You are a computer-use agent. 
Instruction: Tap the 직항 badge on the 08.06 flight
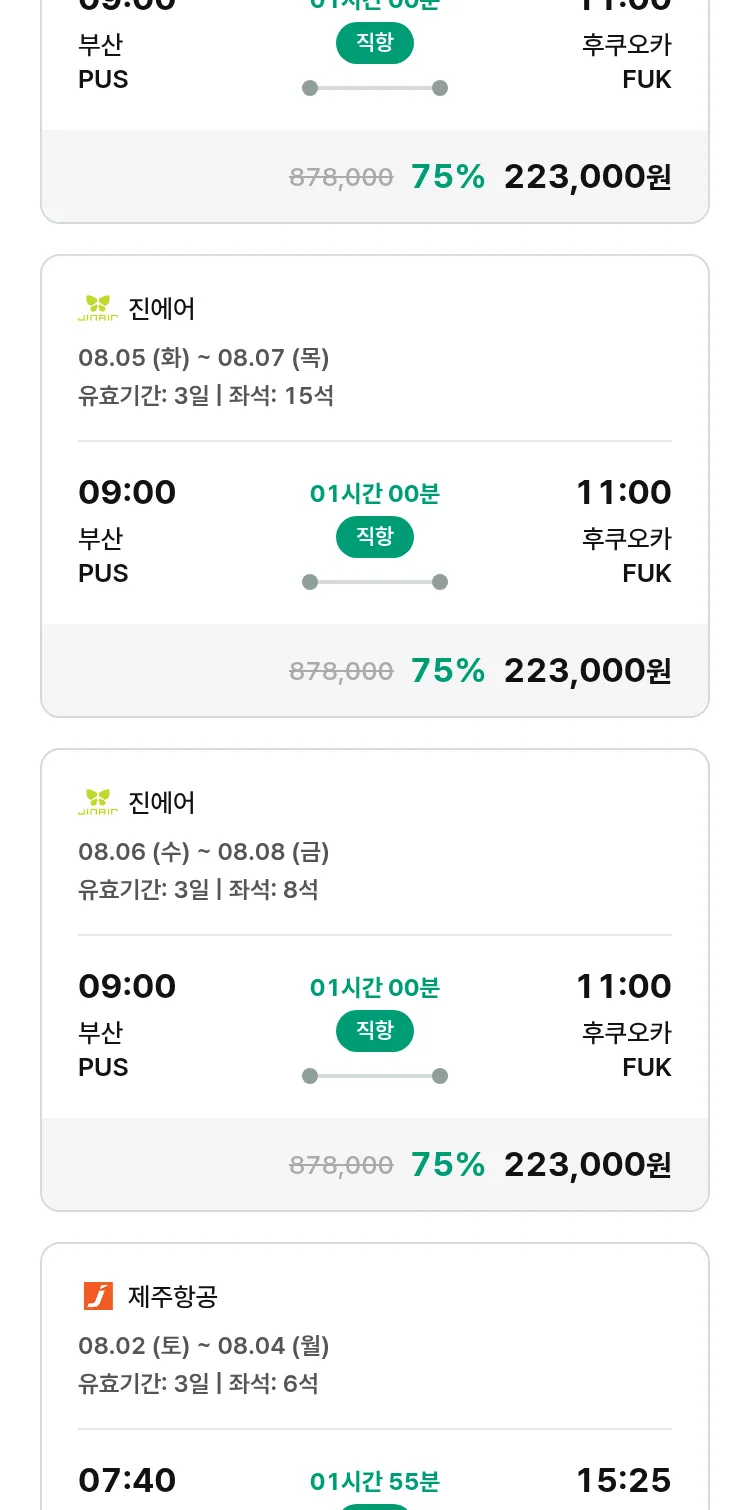click(x=375, y=1031)
